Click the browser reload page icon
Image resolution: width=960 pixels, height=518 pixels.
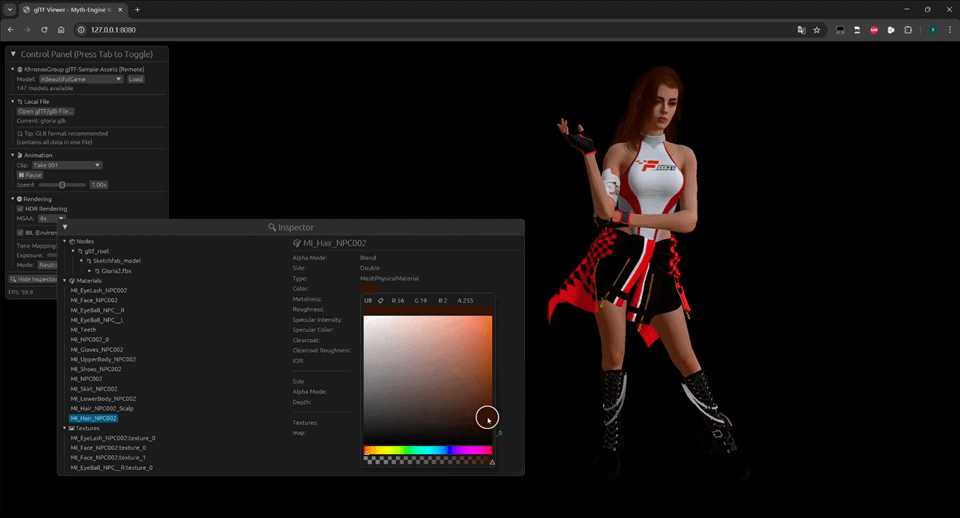(x=44, y=30)
